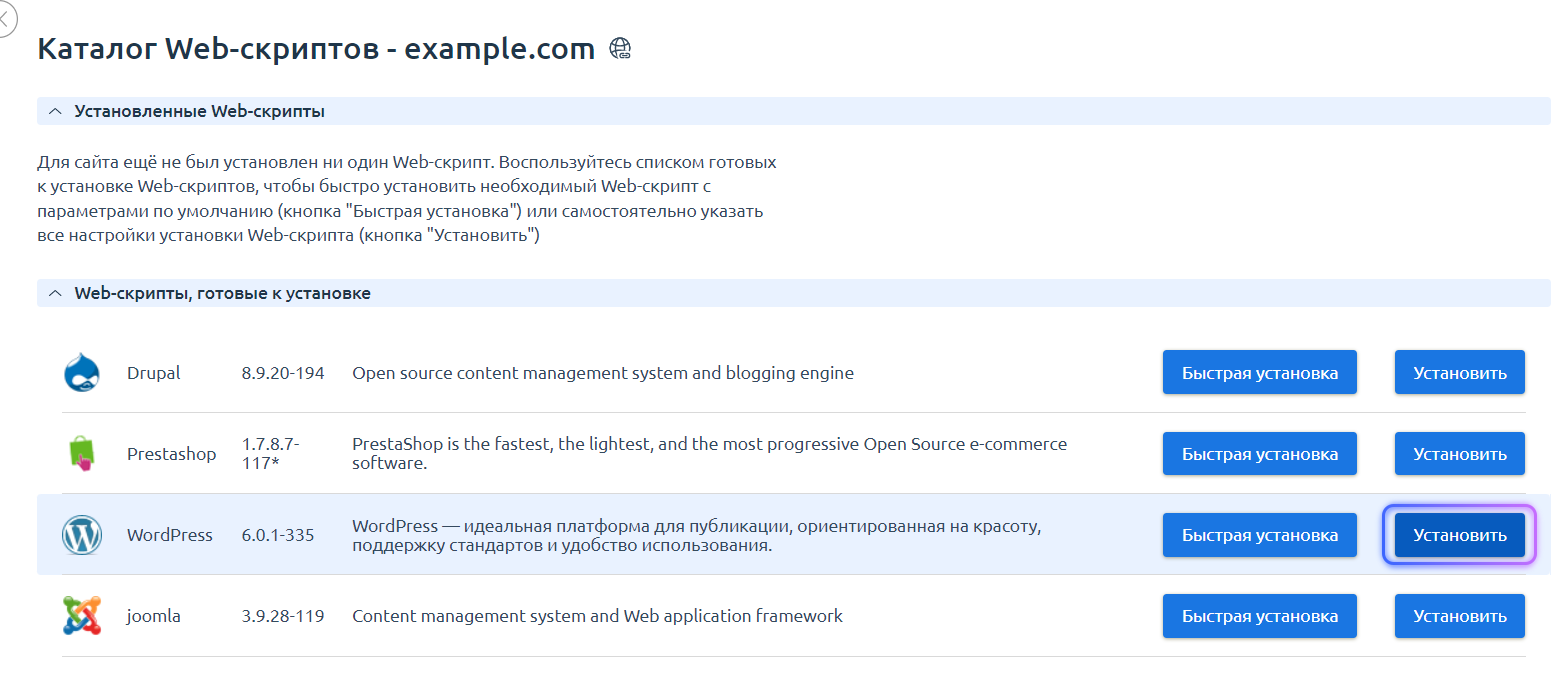This screenshot has width=1565, height=677.
Task: Click the Joomla description text
Action: [x=597, y=616]
